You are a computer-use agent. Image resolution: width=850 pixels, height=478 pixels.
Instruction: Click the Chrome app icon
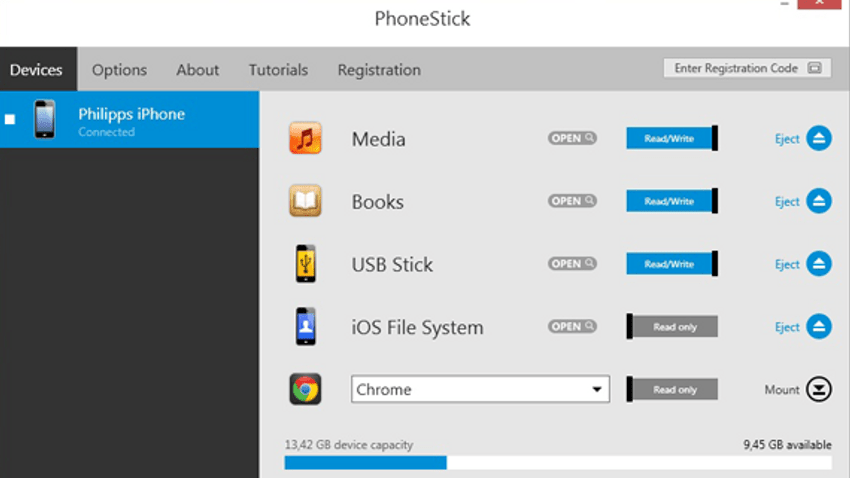305,389
